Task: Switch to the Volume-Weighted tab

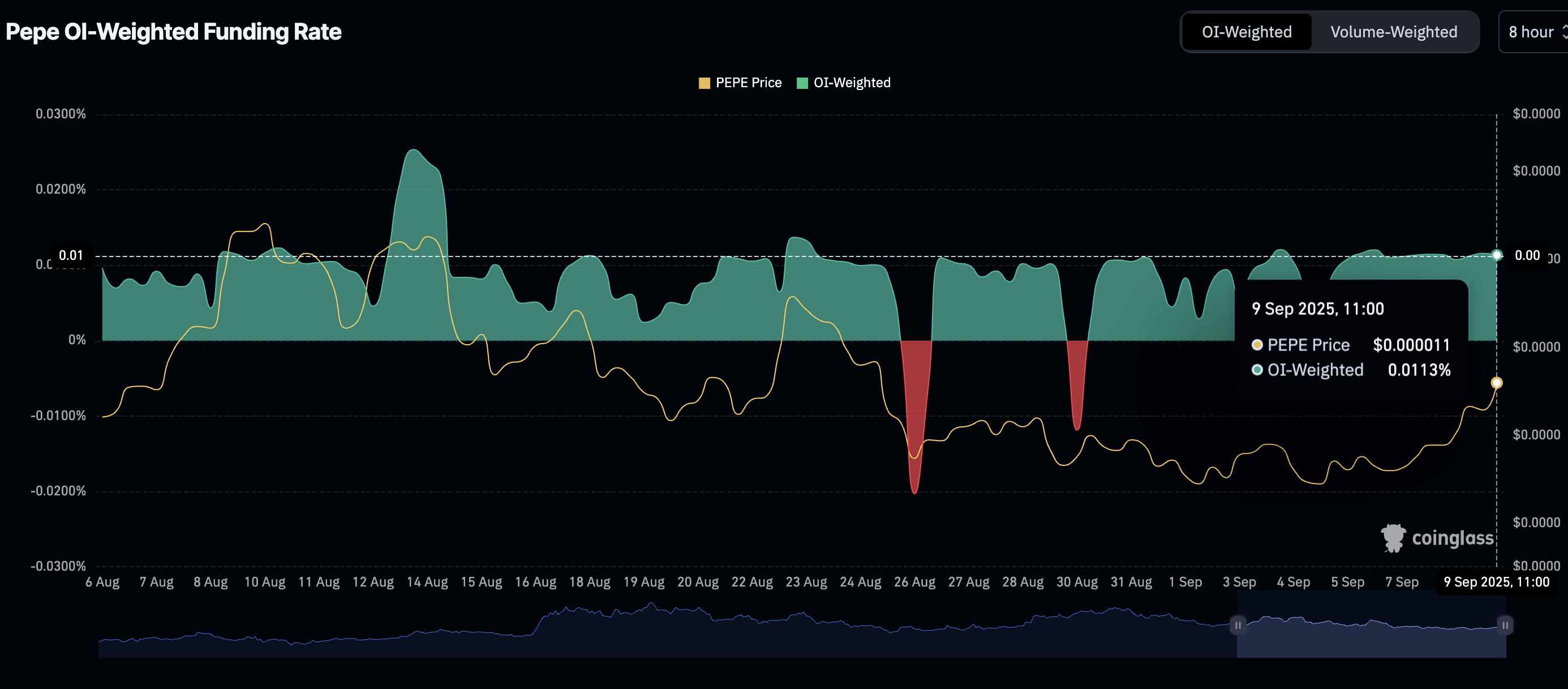Action: [1393, 32]
